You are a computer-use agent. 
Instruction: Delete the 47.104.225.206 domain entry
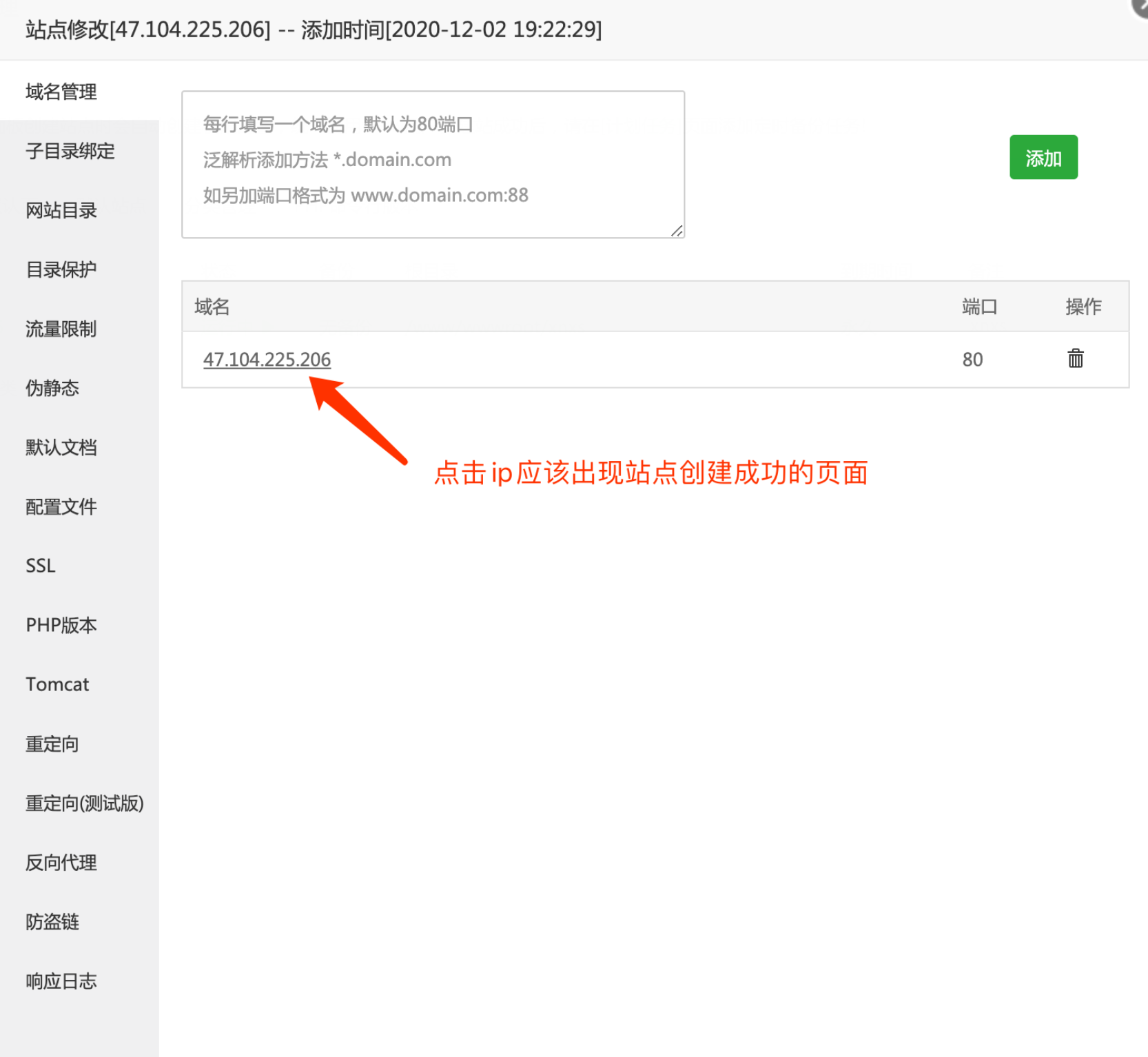1076,359
